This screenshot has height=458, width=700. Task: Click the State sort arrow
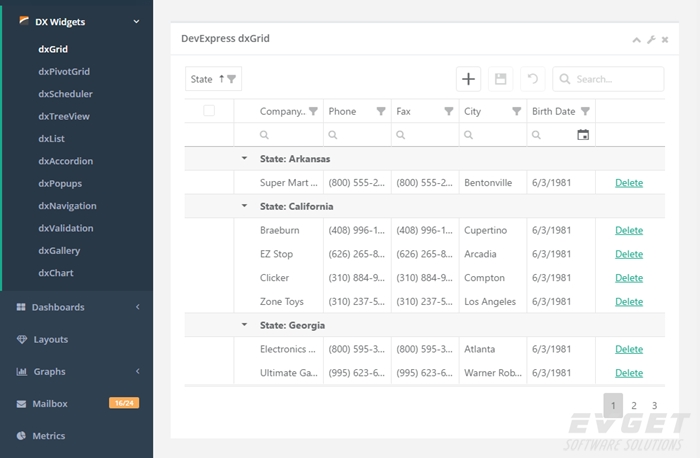click(221, 79)
